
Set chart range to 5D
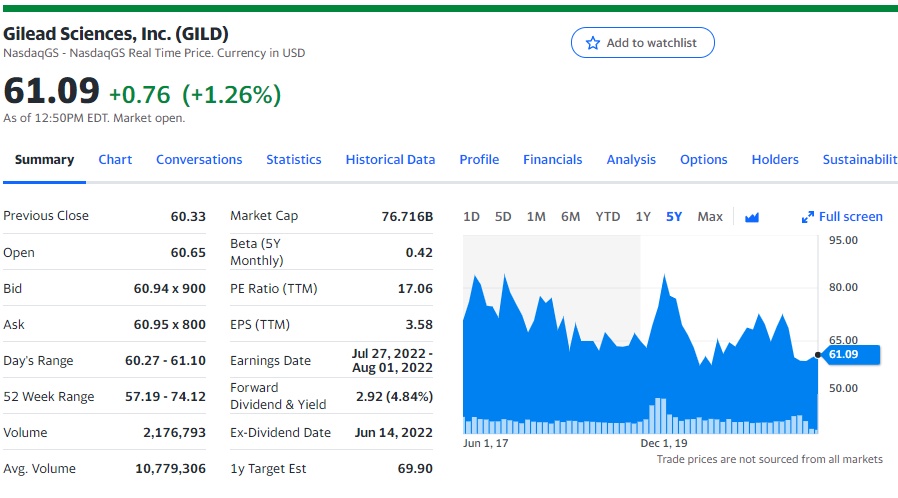(x=503, y=217)
